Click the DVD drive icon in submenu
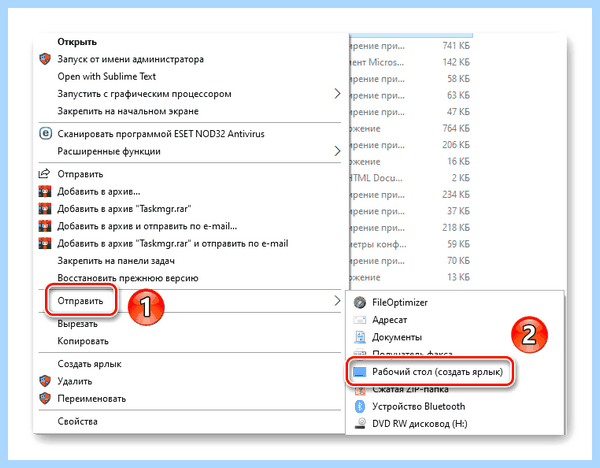Image resolution: width=600 pixels, height=468 pixels. coord(360,424)
